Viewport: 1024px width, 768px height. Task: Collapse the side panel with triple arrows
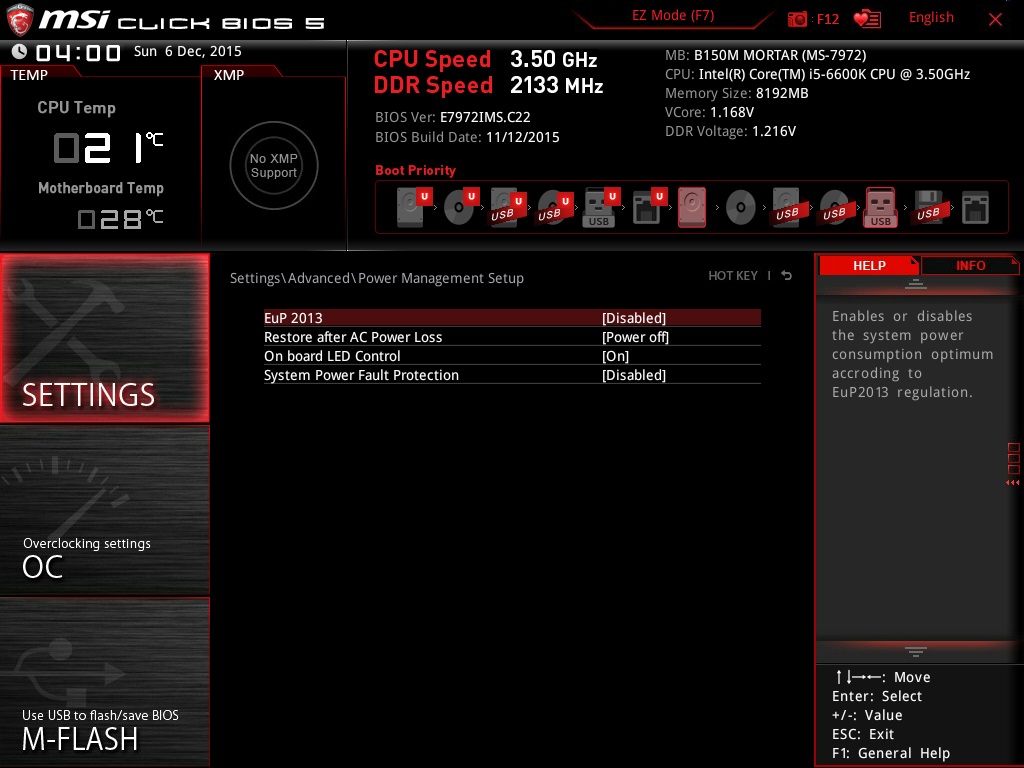pyautogui.click(x=1013, y=483)
